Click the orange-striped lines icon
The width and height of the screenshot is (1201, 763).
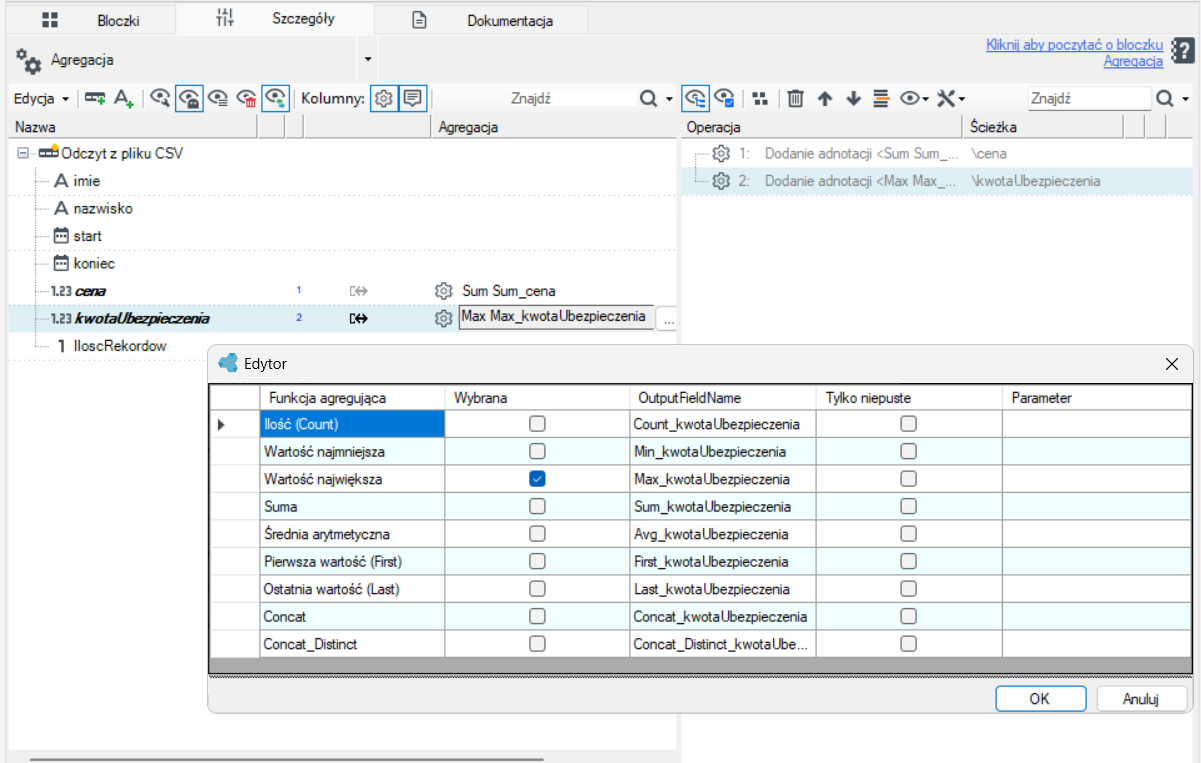tap(881, 99)
